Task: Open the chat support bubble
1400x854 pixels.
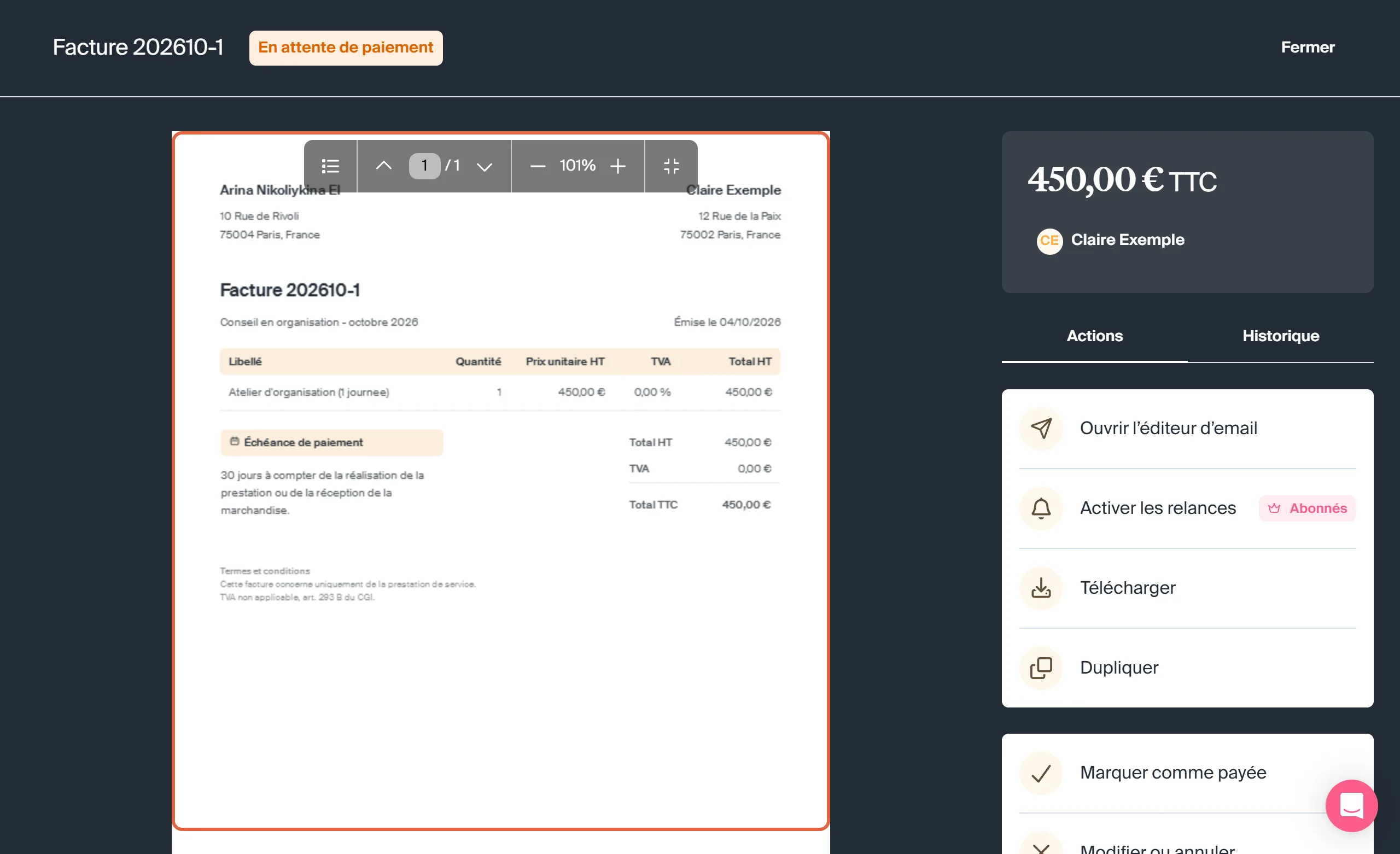Action: pyautogui.click(x=1351, y=805)
